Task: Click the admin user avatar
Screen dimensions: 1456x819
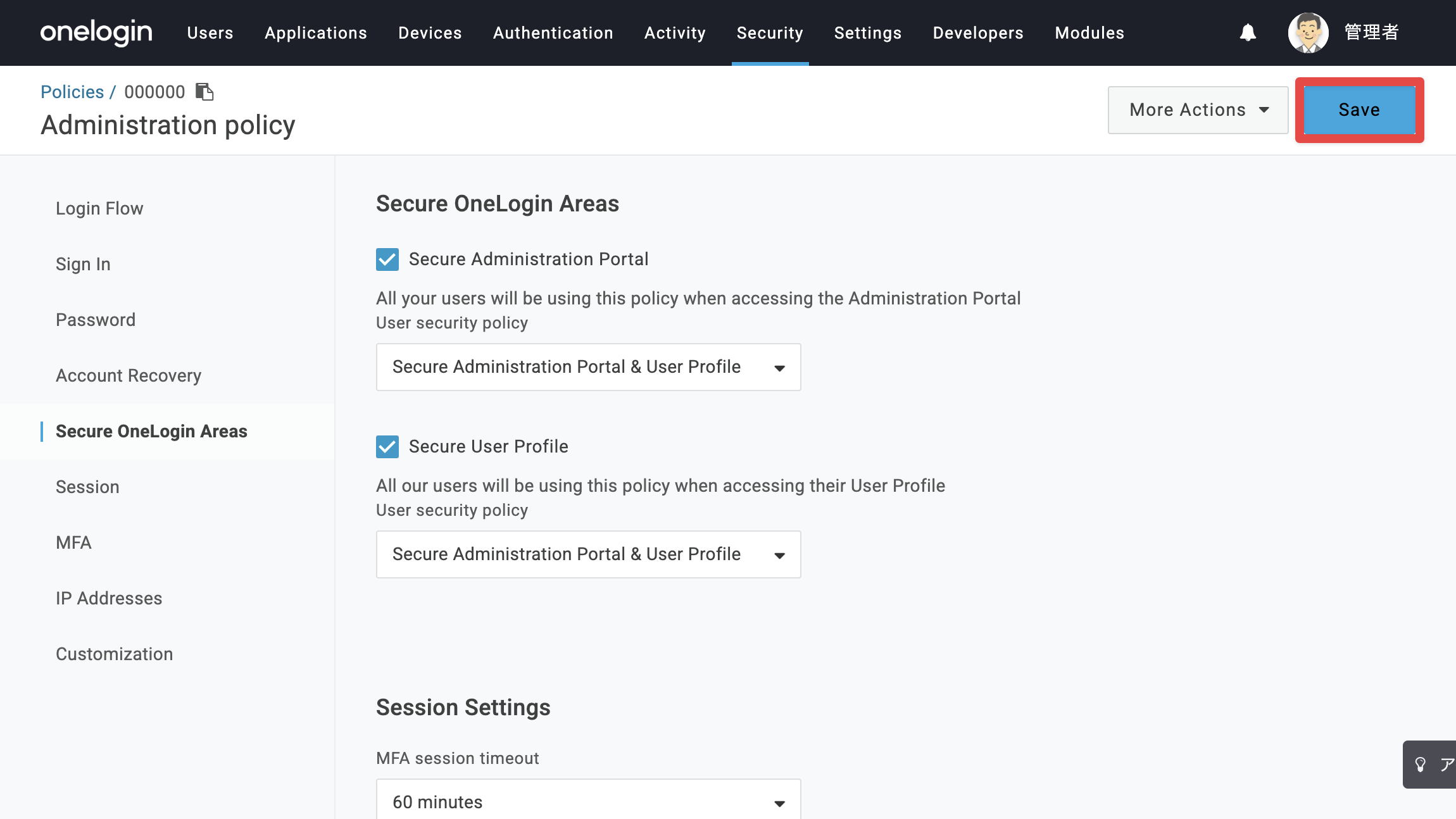Action: coord(1308,32)
